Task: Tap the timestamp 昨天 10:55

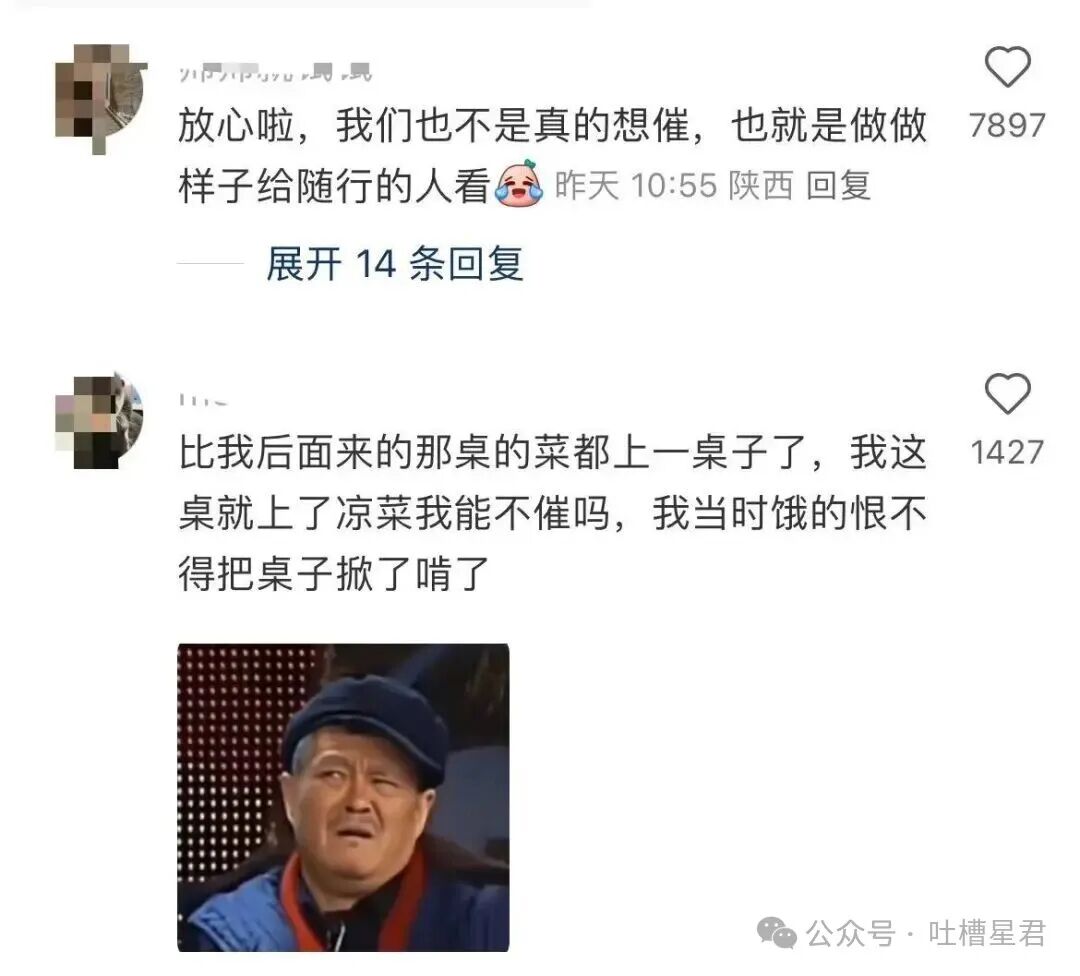Action: pyautogui.click(x=635, y=186)
